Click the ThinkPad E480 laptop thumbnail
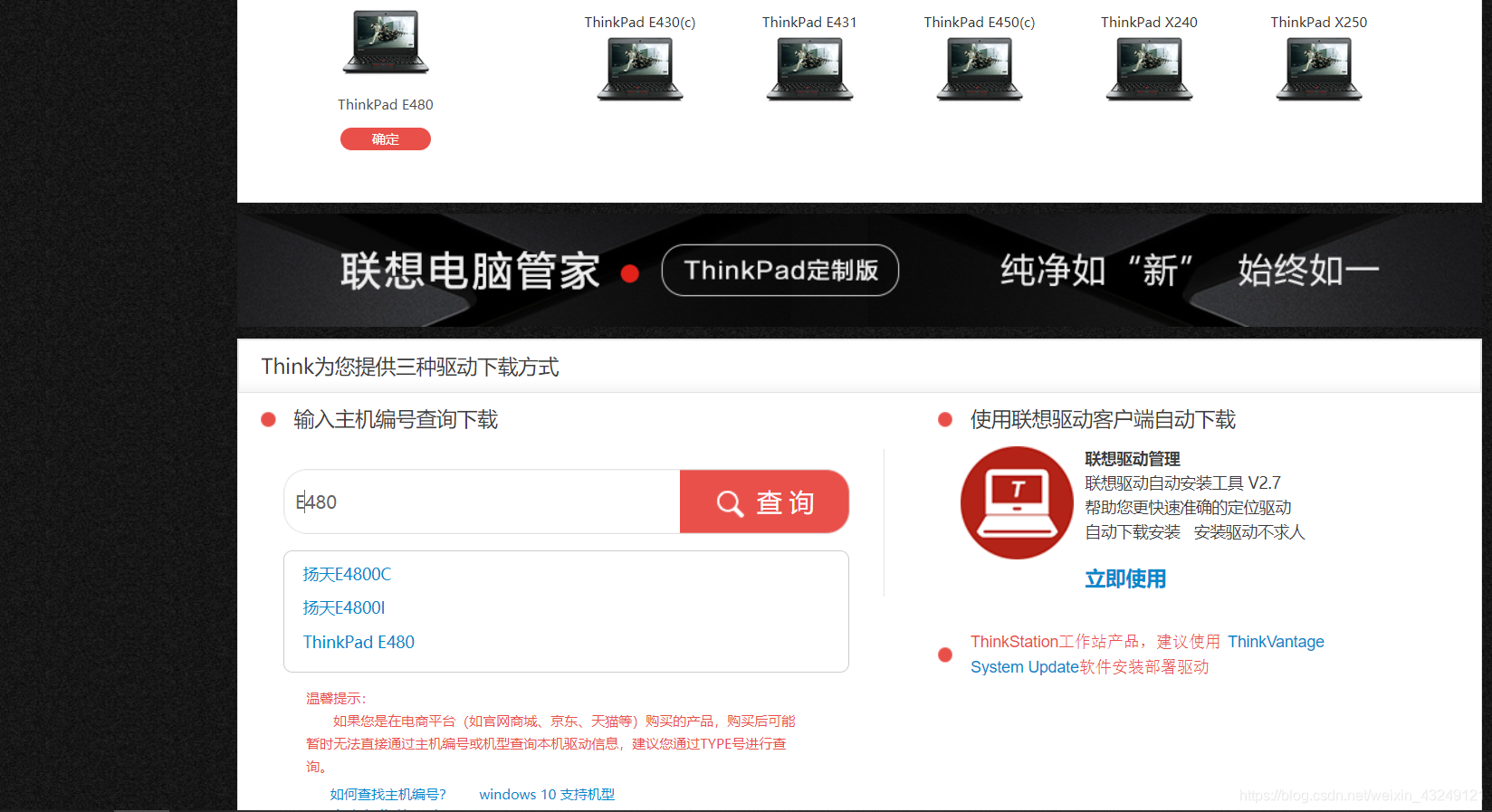 386,43
